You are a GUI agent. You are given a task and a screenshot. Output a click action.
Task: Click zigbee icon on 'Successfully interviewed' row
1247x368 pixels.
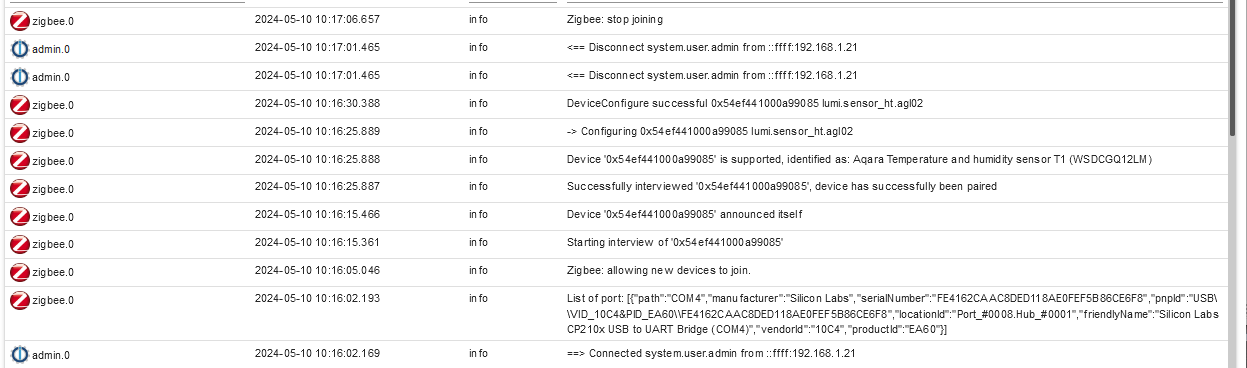[x=19, y=188]
